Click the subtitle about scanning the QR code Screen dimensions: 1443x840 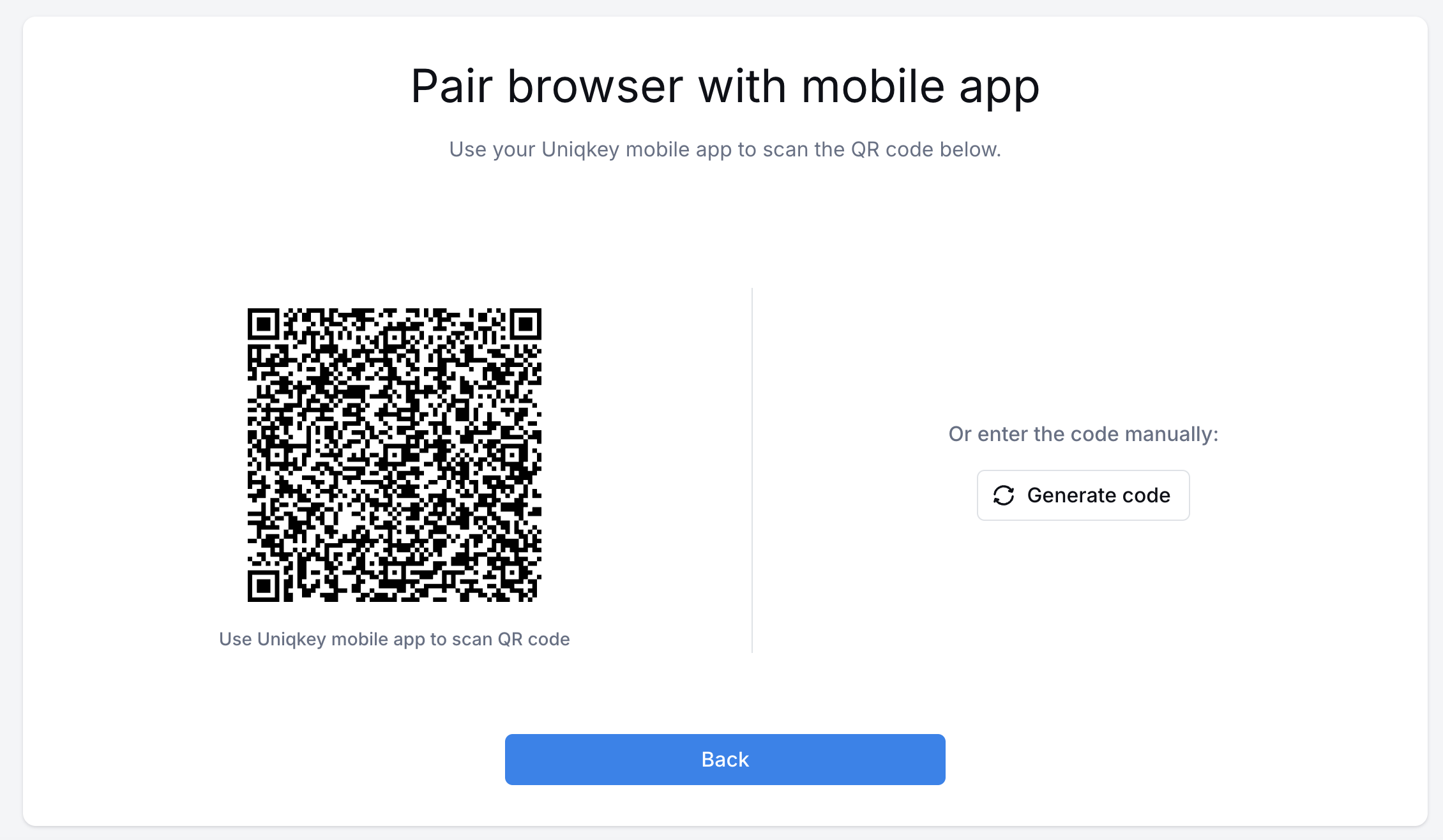(725, 149)
